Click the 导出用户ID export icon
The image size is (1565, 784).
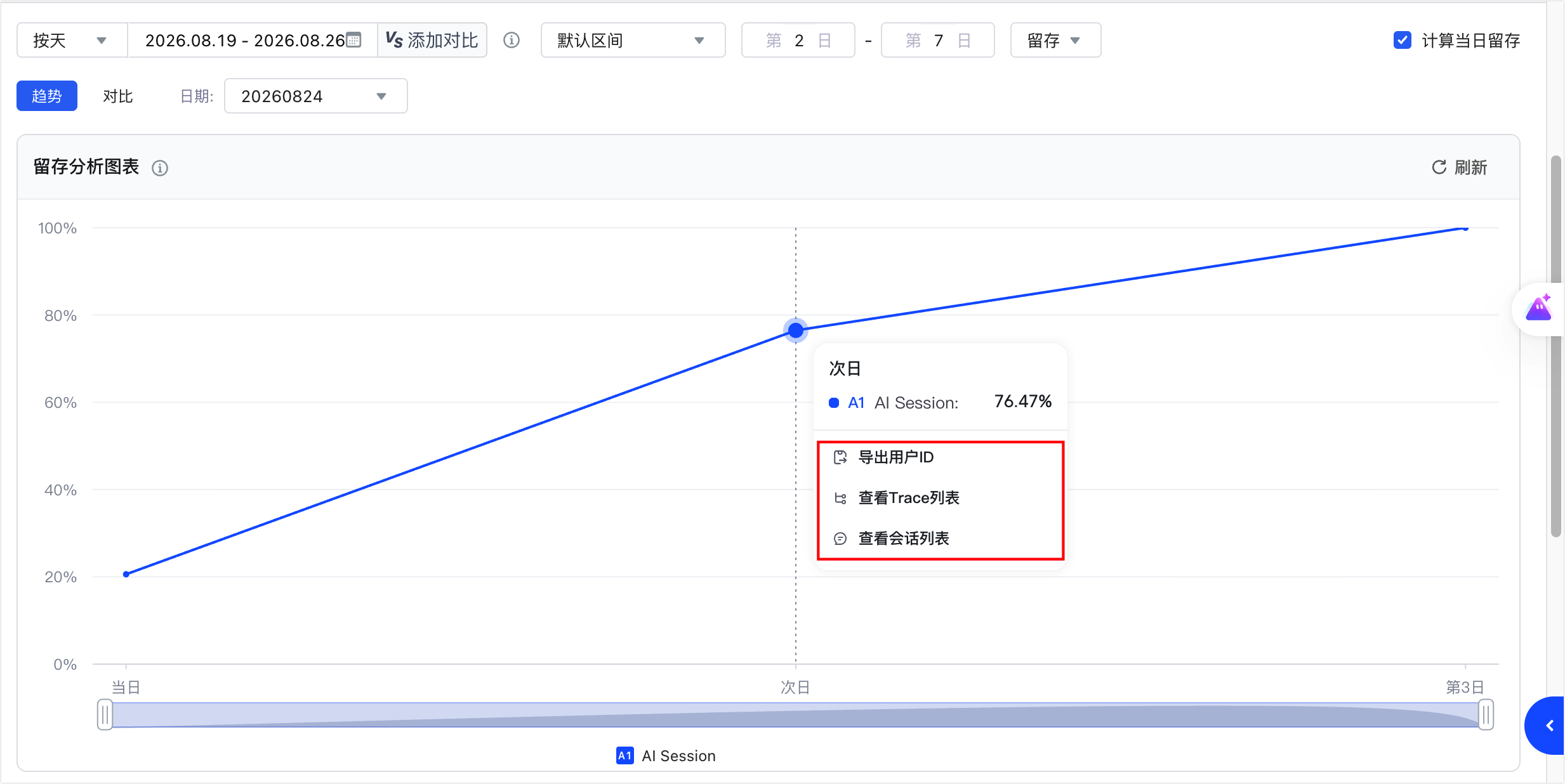pos(840,457)
